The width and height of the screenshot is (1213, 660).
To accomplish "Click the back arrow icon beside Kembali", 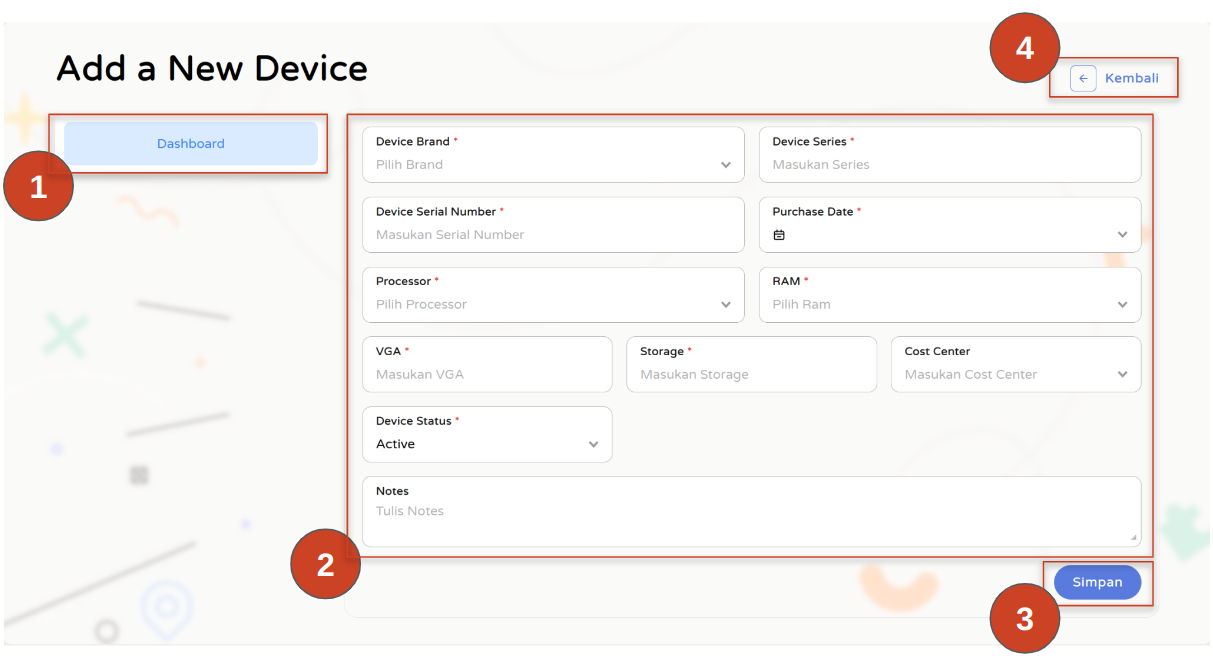I will (x=1083, y=78).
